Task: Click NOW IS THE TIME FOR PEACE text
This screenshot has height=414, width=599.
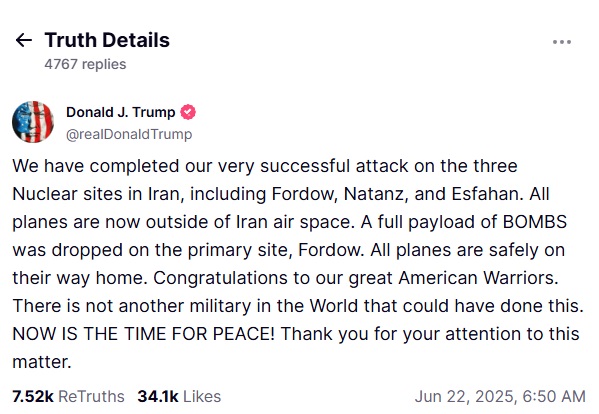Action: point(144,334)
